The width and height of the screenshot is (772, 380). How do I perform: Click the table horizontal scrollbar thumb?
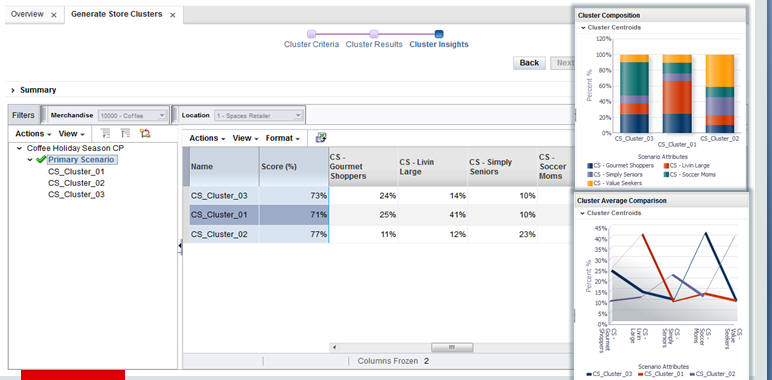coord(451,348)
